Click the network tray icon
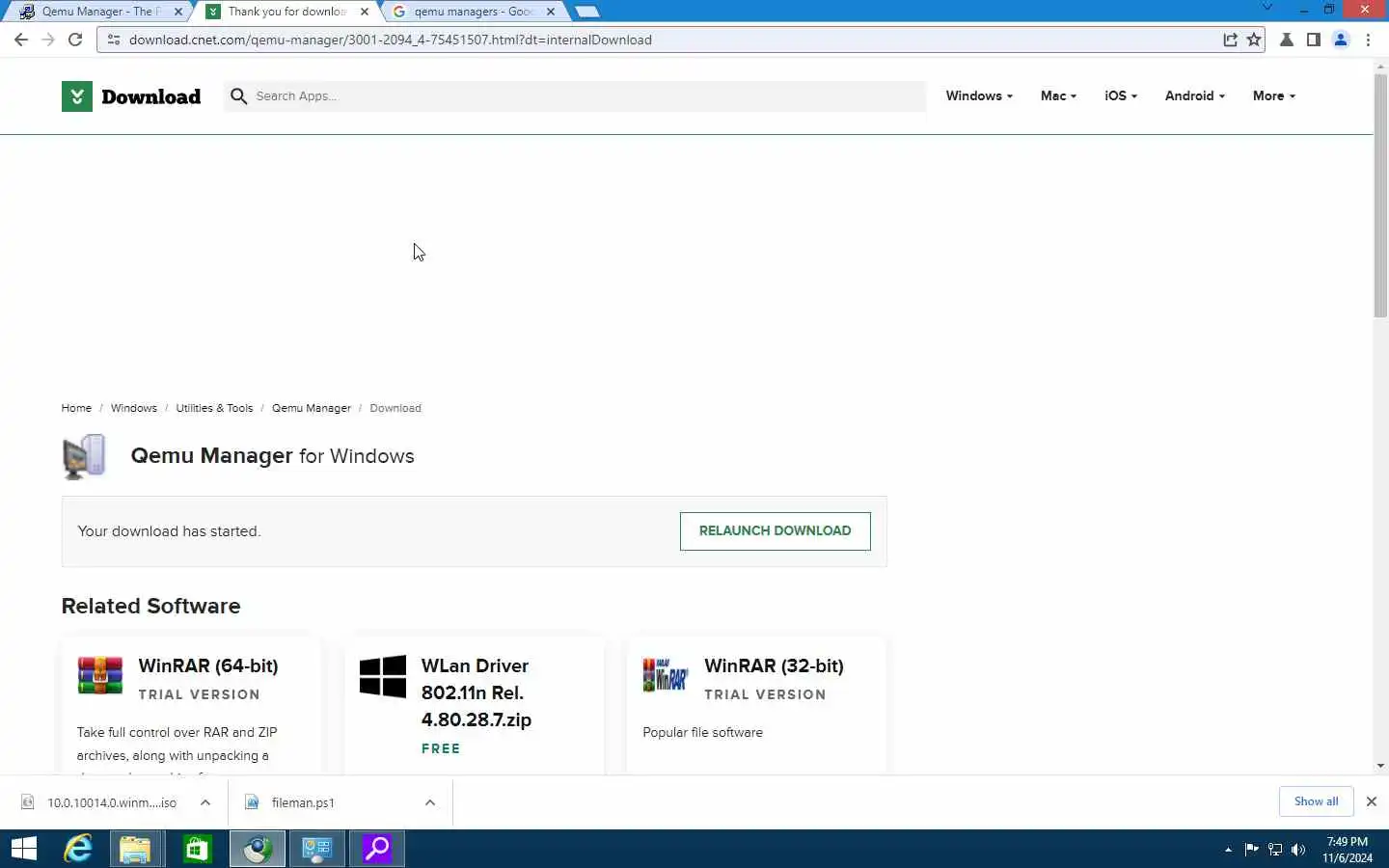 1275,850
